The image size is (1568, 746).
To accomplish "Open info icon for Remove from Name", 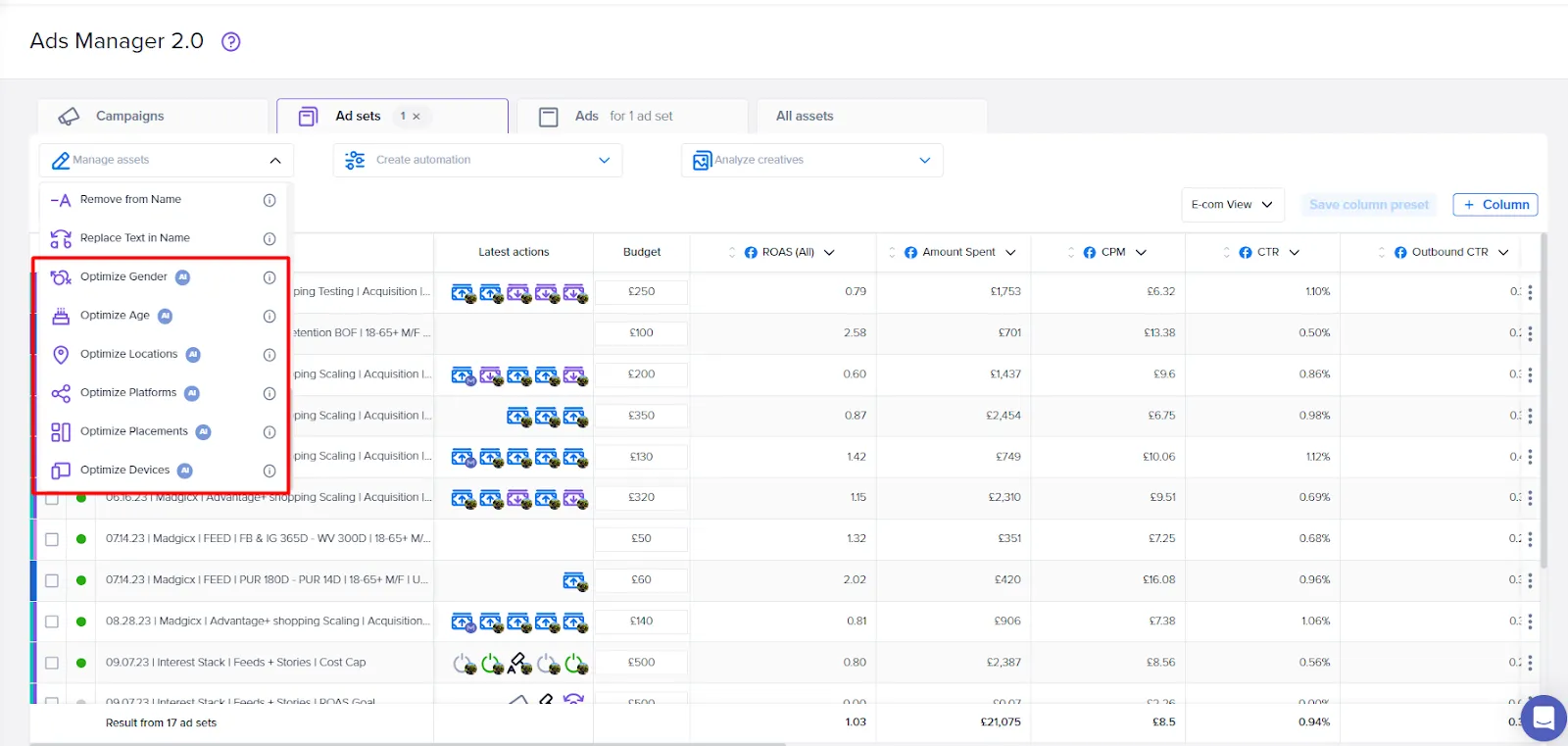I will click(x=269, y=200).
